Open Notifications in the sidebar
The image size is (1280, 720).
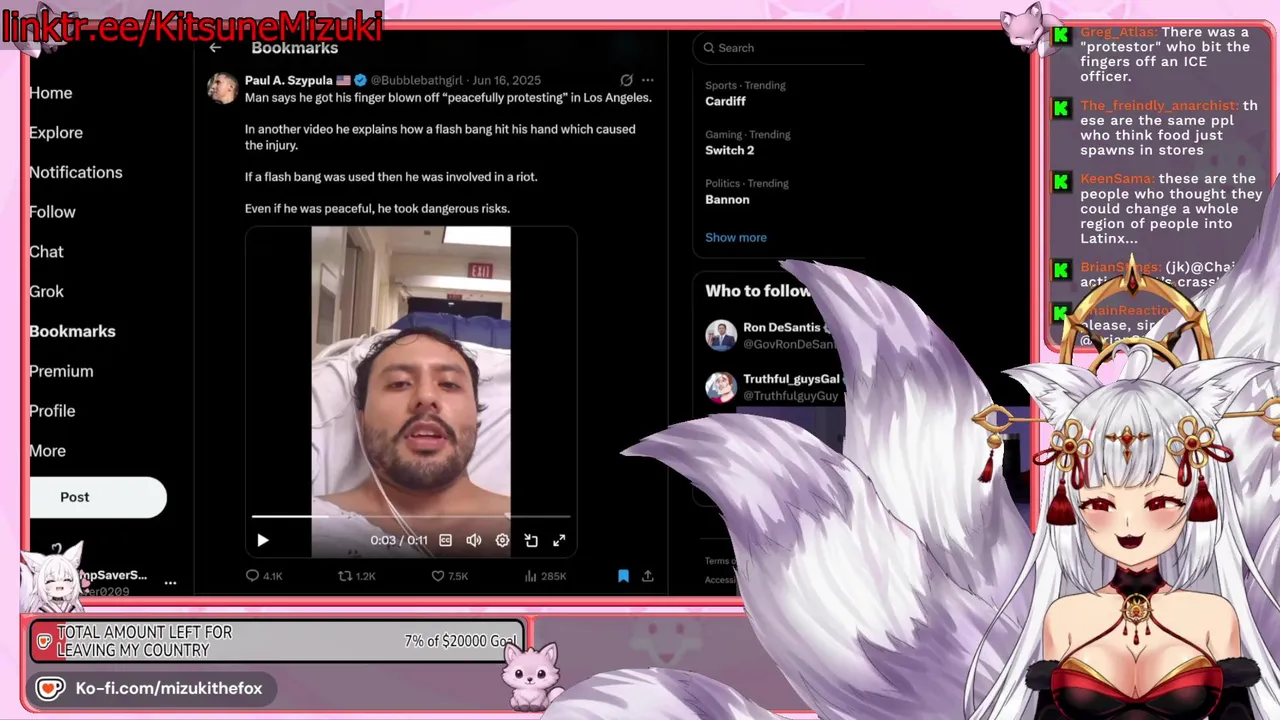(x=76, y=172)
